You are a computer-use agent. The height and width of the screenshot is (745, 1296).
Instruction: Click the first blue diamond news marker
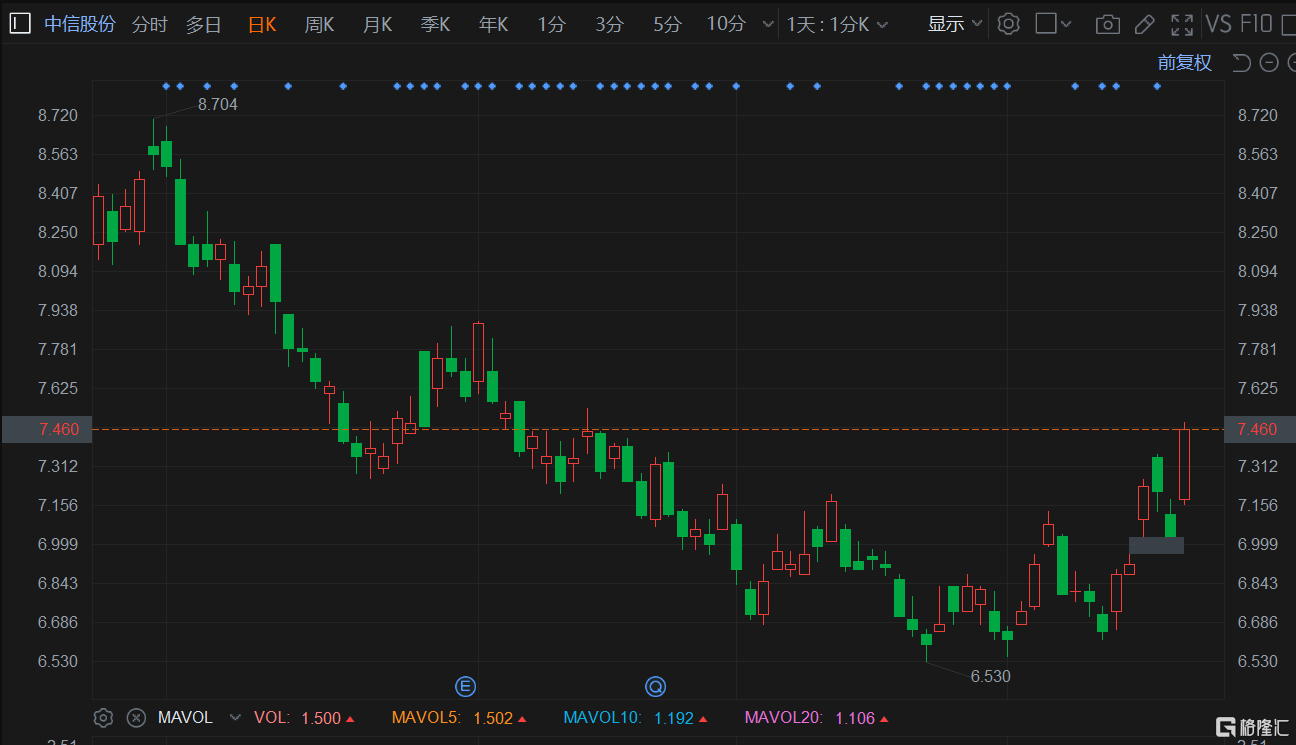[x=166, y=87]
